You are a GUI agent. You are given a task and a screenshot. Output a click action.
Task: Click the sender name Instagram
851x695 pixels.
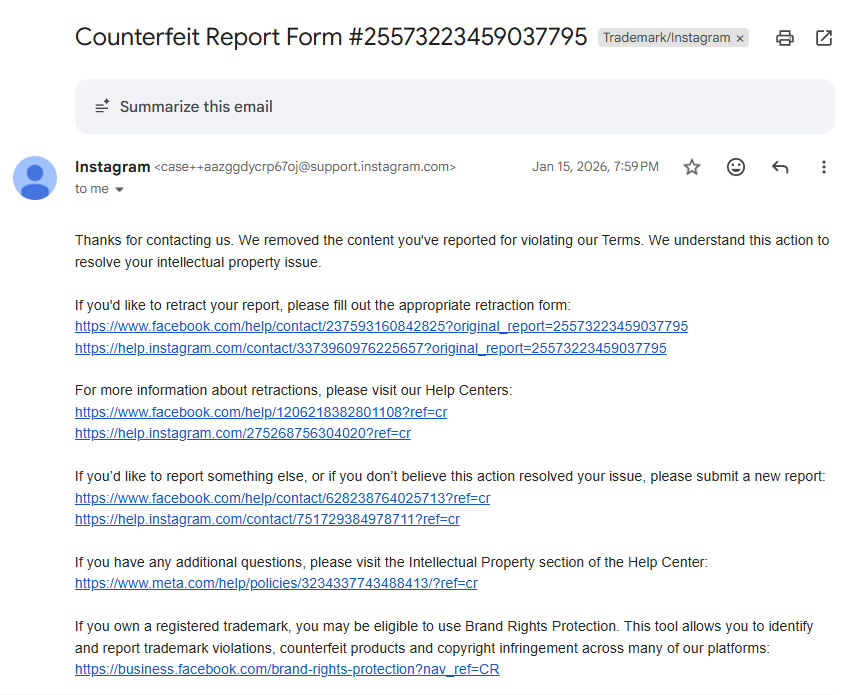[x=112, y=167]
